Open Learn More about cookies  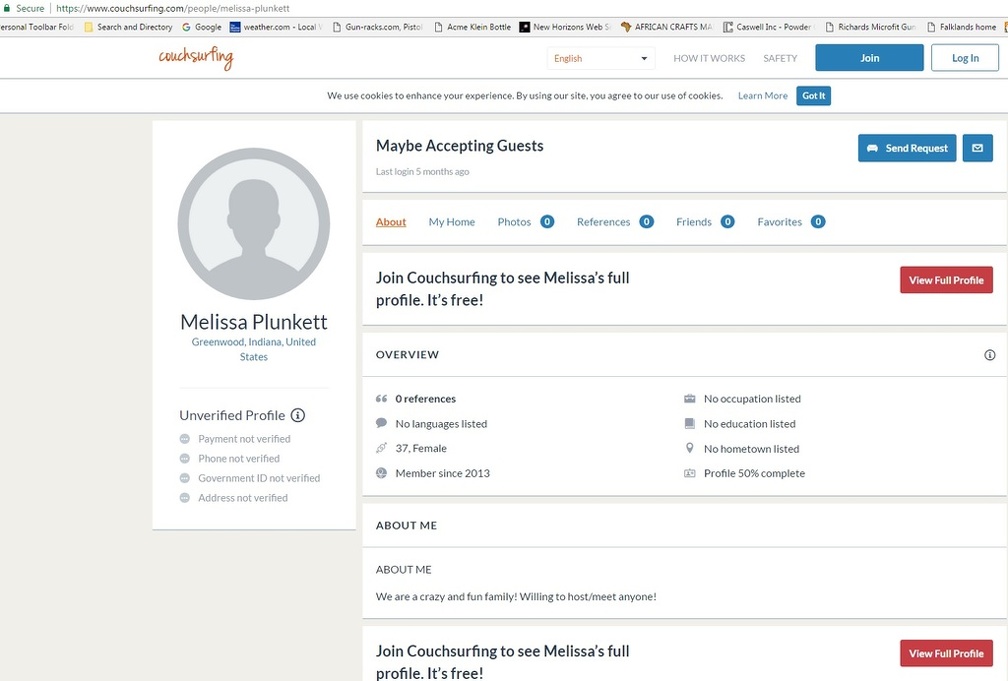[762, 96]
